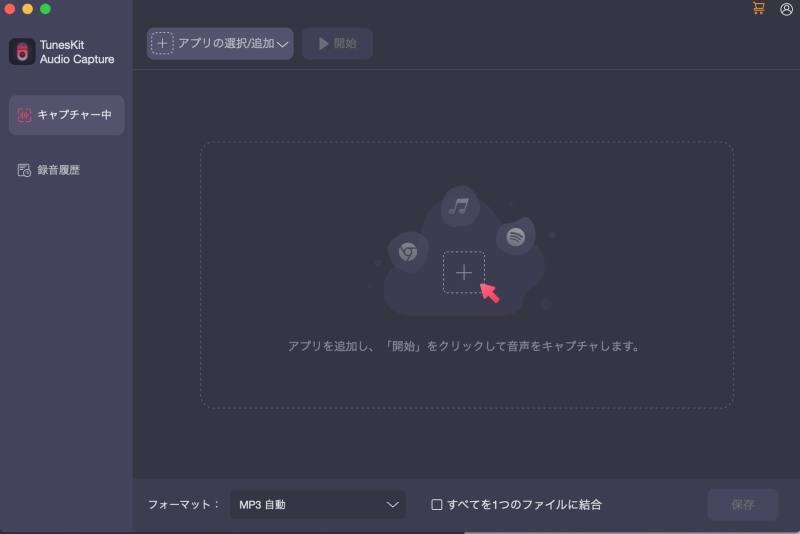Click the キャプチャー中 waveform icon
800x534 pixels.
coord(24,115)
